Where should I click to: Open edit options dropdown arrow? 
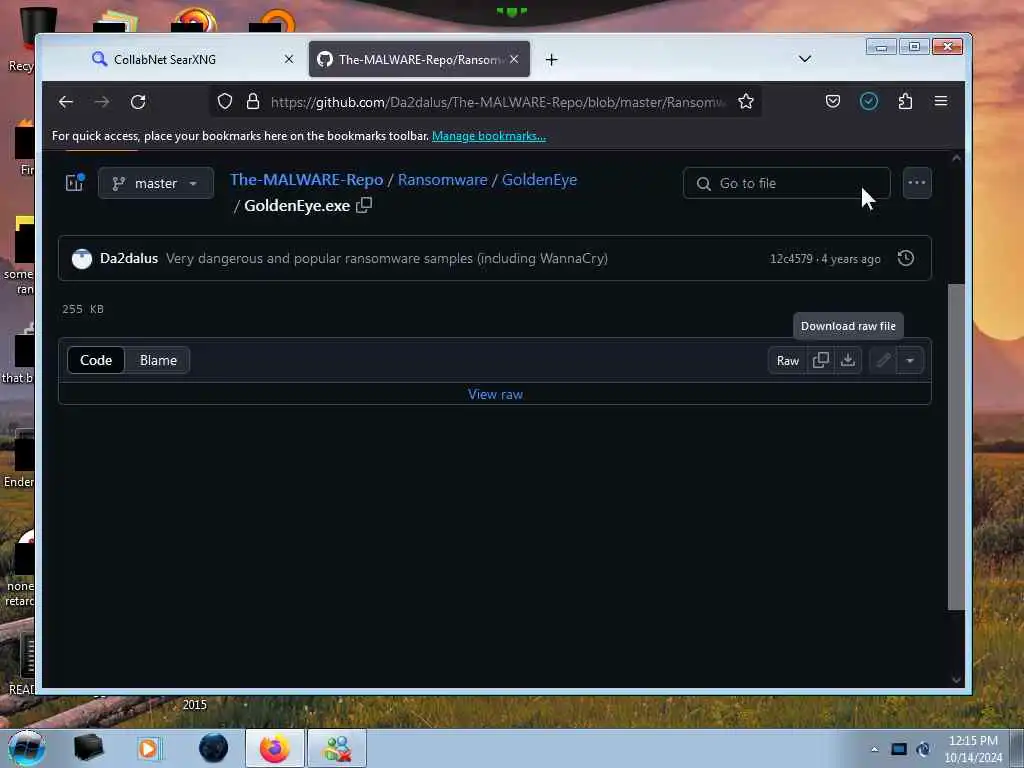tap(910, 360)
